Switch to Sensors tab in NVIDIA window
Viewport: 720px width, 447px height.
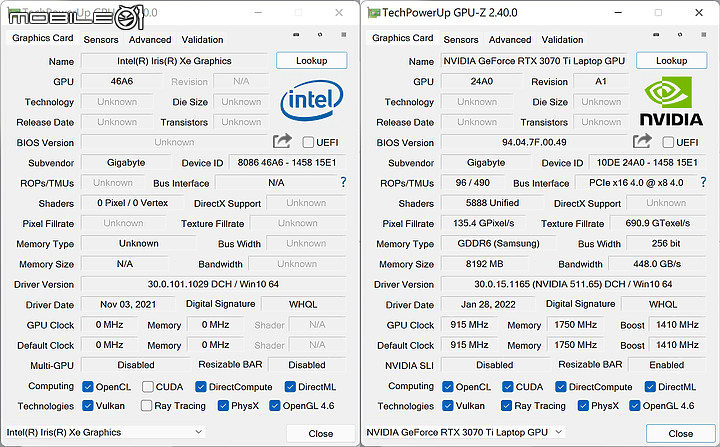(x=461, y=40)
